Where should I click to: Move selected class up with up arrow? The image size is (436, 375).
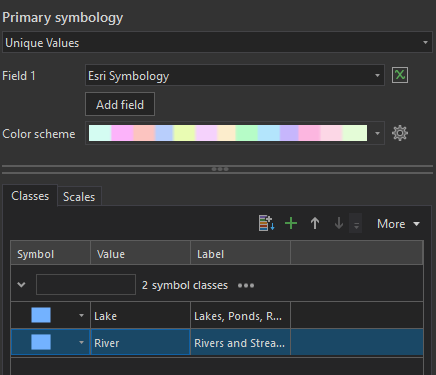tap(315, 223)
